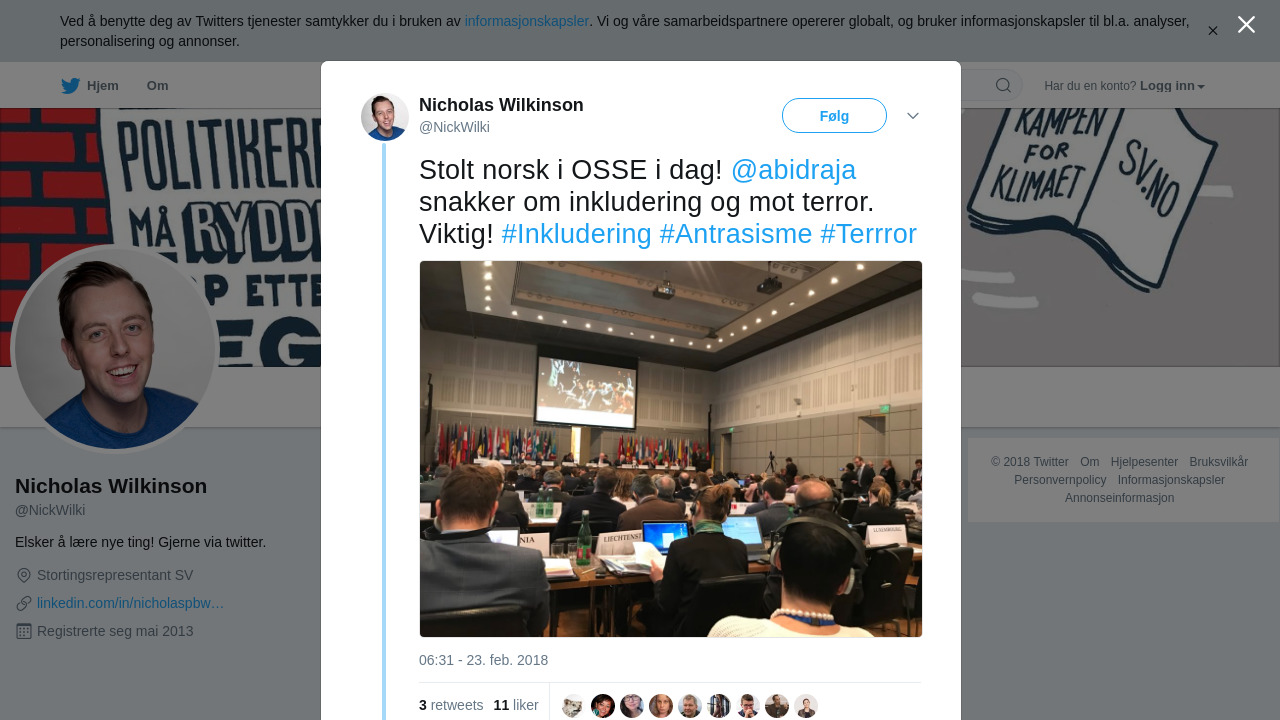Click the search magnifier icon
The width and height of the screenshot is (1280, 720).
pos(1003,85)
